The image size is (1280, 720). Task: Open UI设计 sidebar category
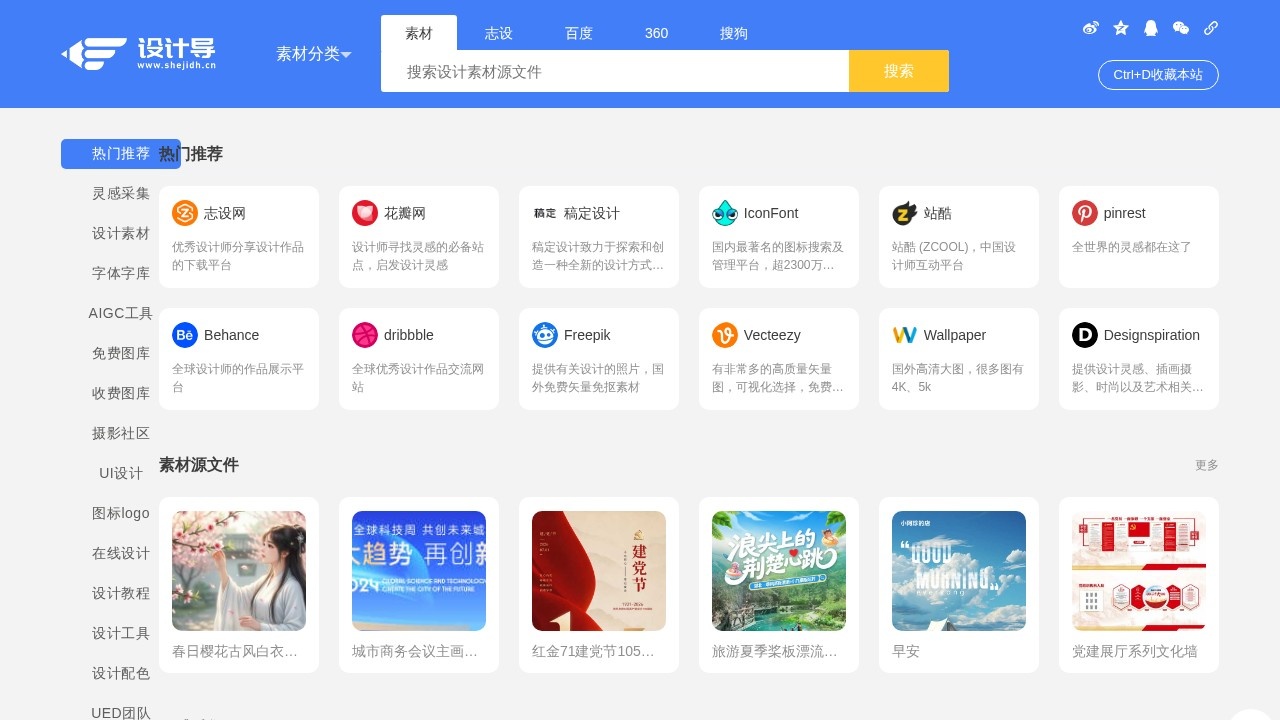[x=121, y=473]
